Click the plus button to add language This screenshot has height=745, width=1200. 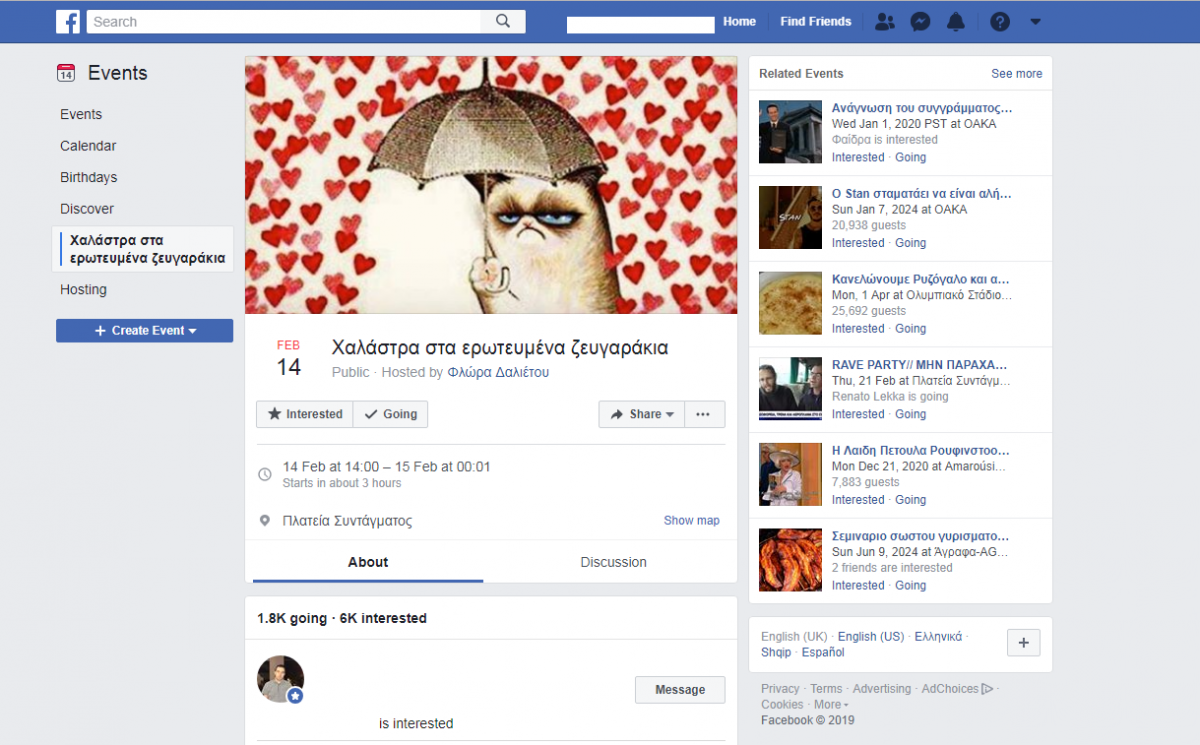coord(1023,643)
